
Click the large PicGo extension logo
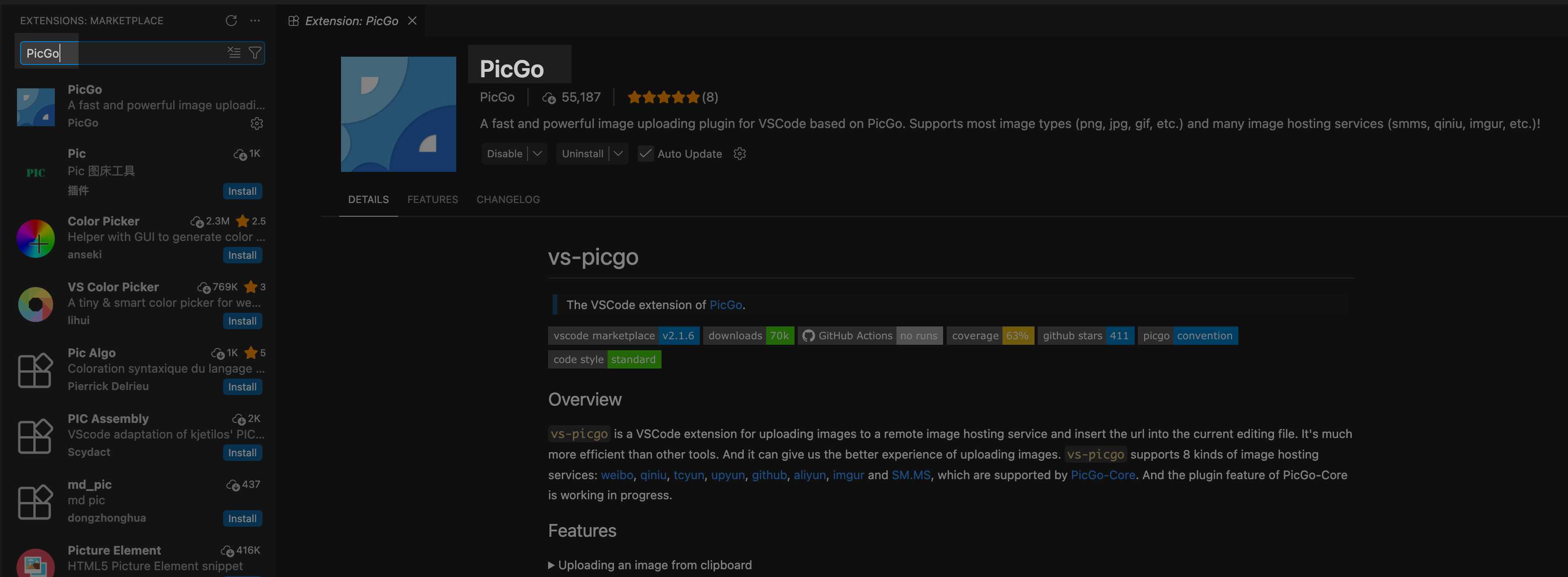tap(398, 114)
